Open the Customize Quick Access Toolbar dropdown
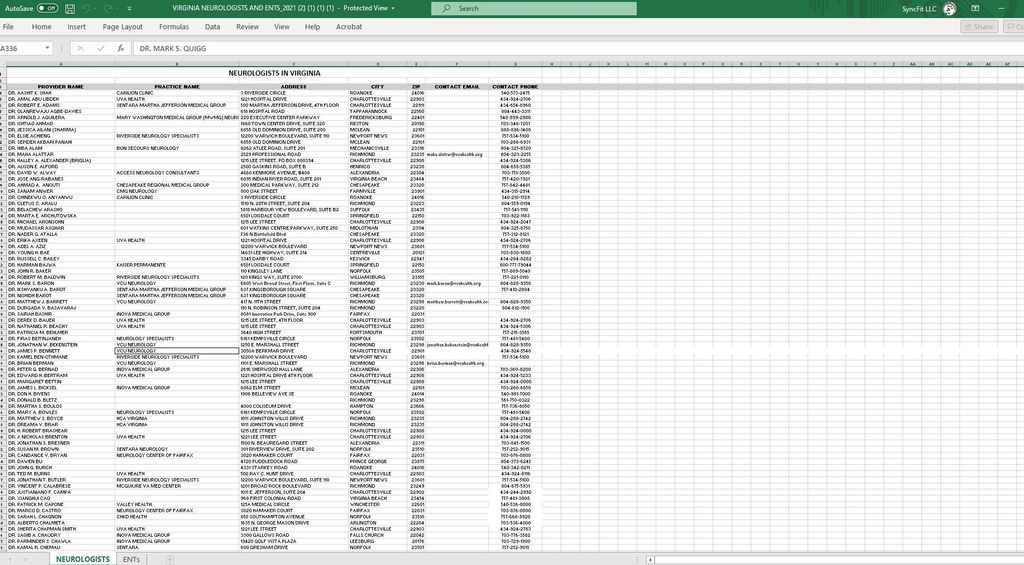Viewport: 1024px width, 565px height. (129, 8)
